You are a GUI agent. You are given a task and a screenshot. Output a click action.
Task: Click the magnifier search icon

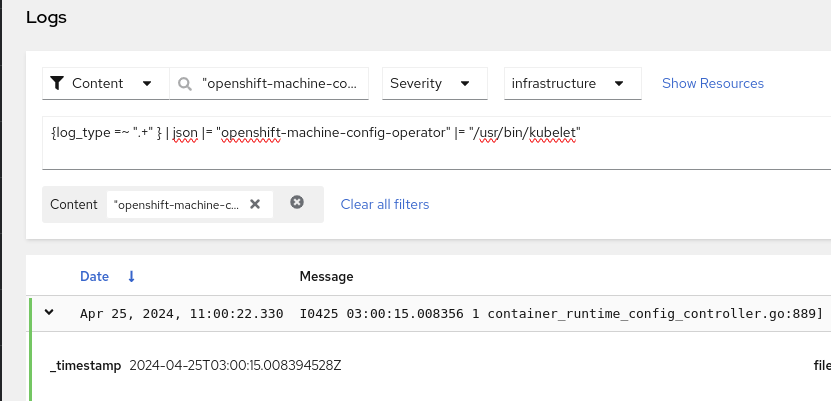[185, 84]
